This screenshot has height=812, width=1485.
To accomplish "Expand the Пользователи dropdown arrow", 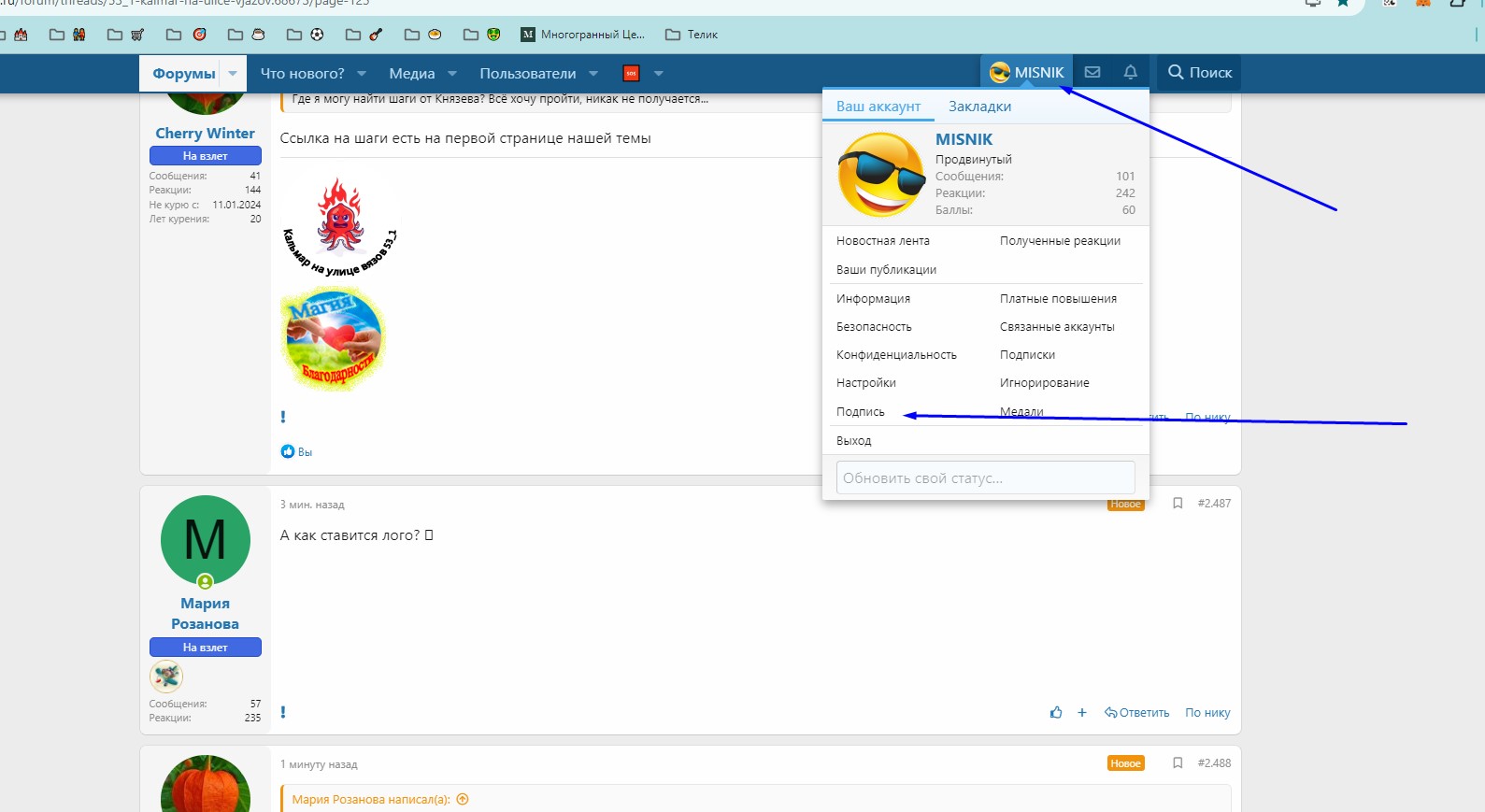I will 593,73.
